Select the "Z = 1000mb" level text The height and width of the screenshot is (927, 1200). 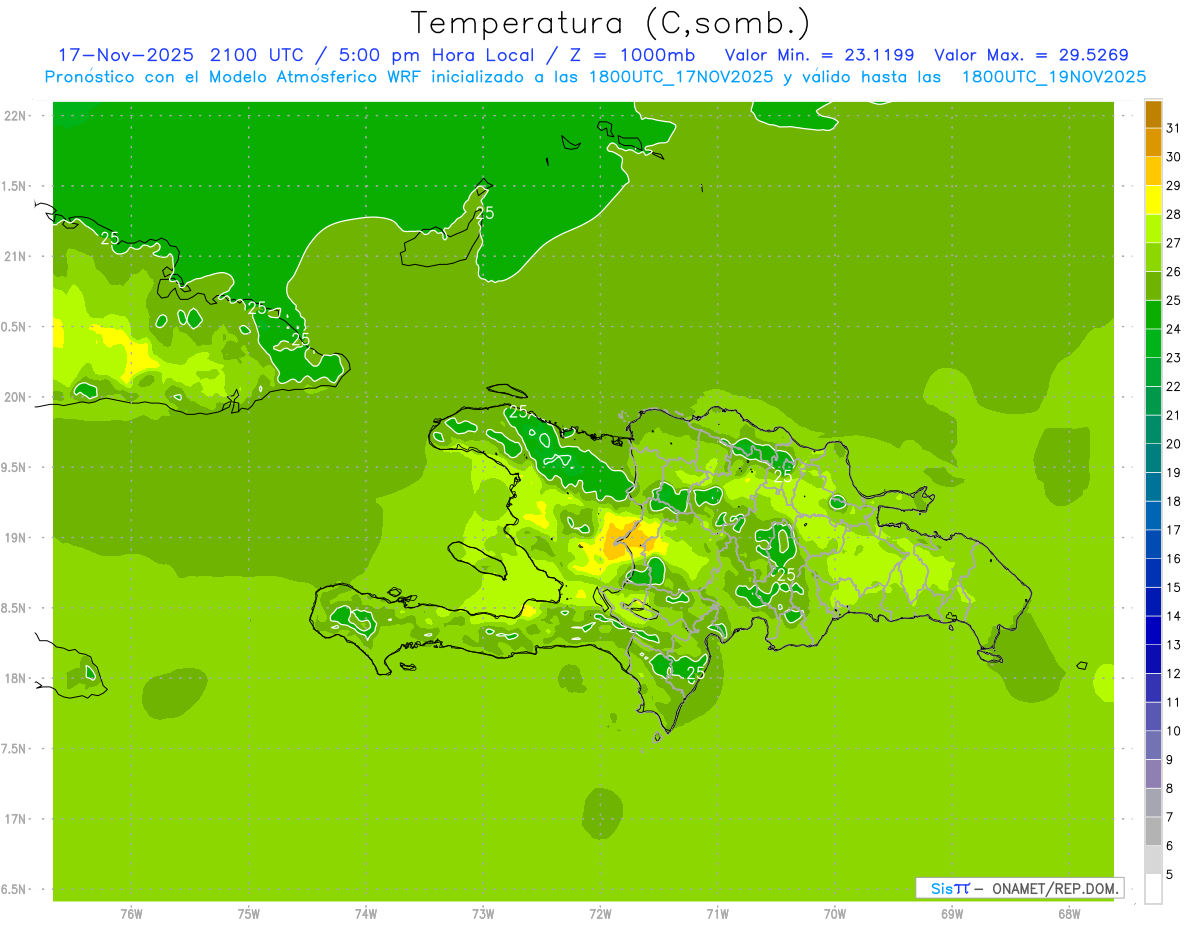click(631, 55)
